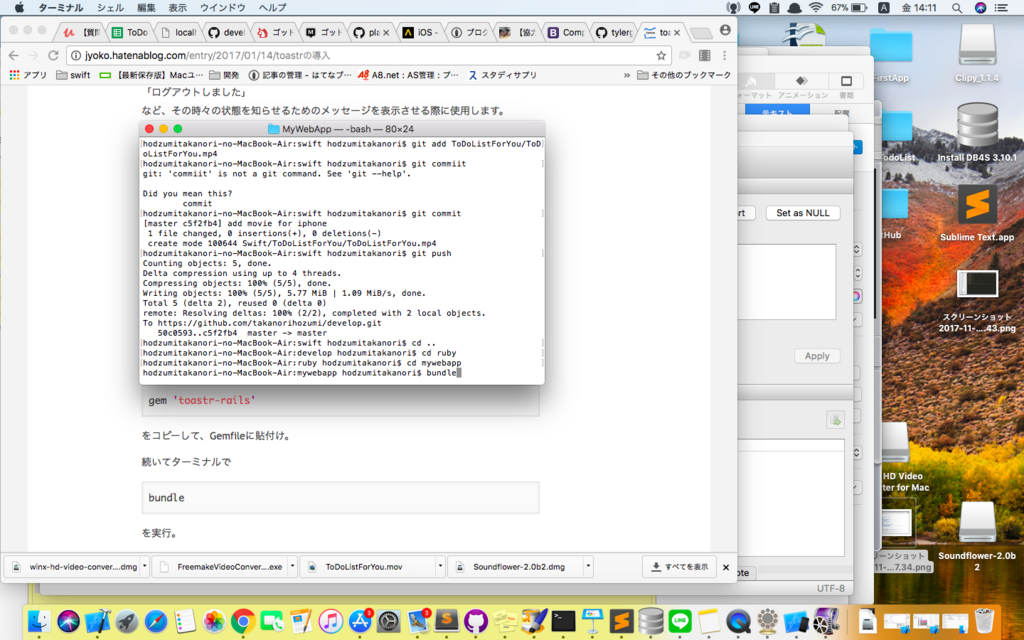The image size is (1024, 640).
Task: Open Install DB4S 3.10.1 disk
Action: (x=977, y=133)
